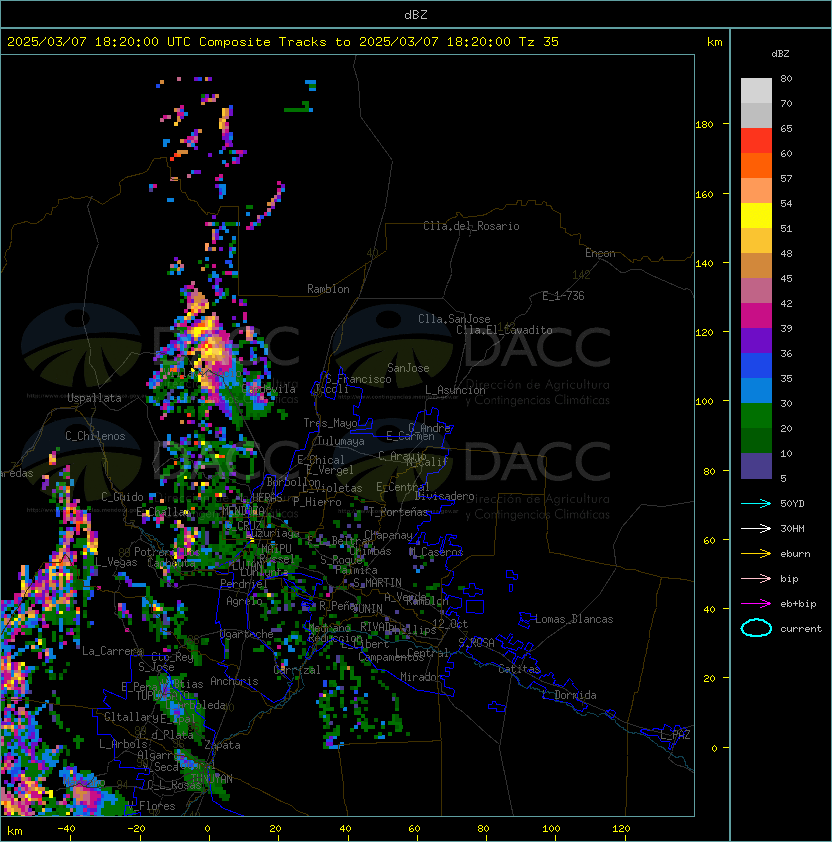The image size is (832, 842).
Task: Select the 'Ramblon' place label on the map
Action: 328,289
